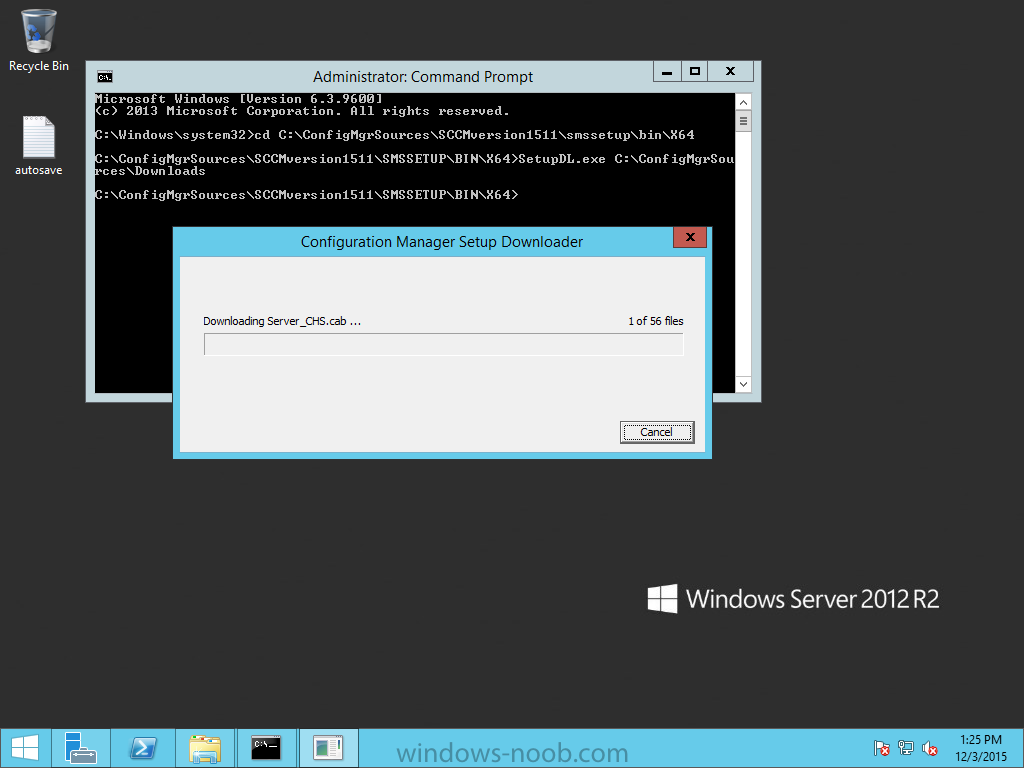Launch Server Manager from the taskbar
This screenshot has height=768, width=1024.
point(81,748)
